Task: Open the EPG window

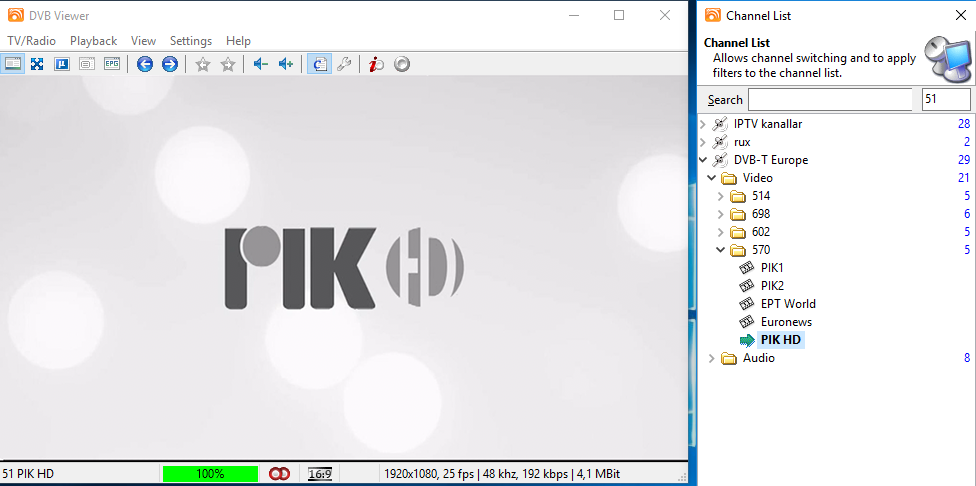Action: tap(111, 63)
